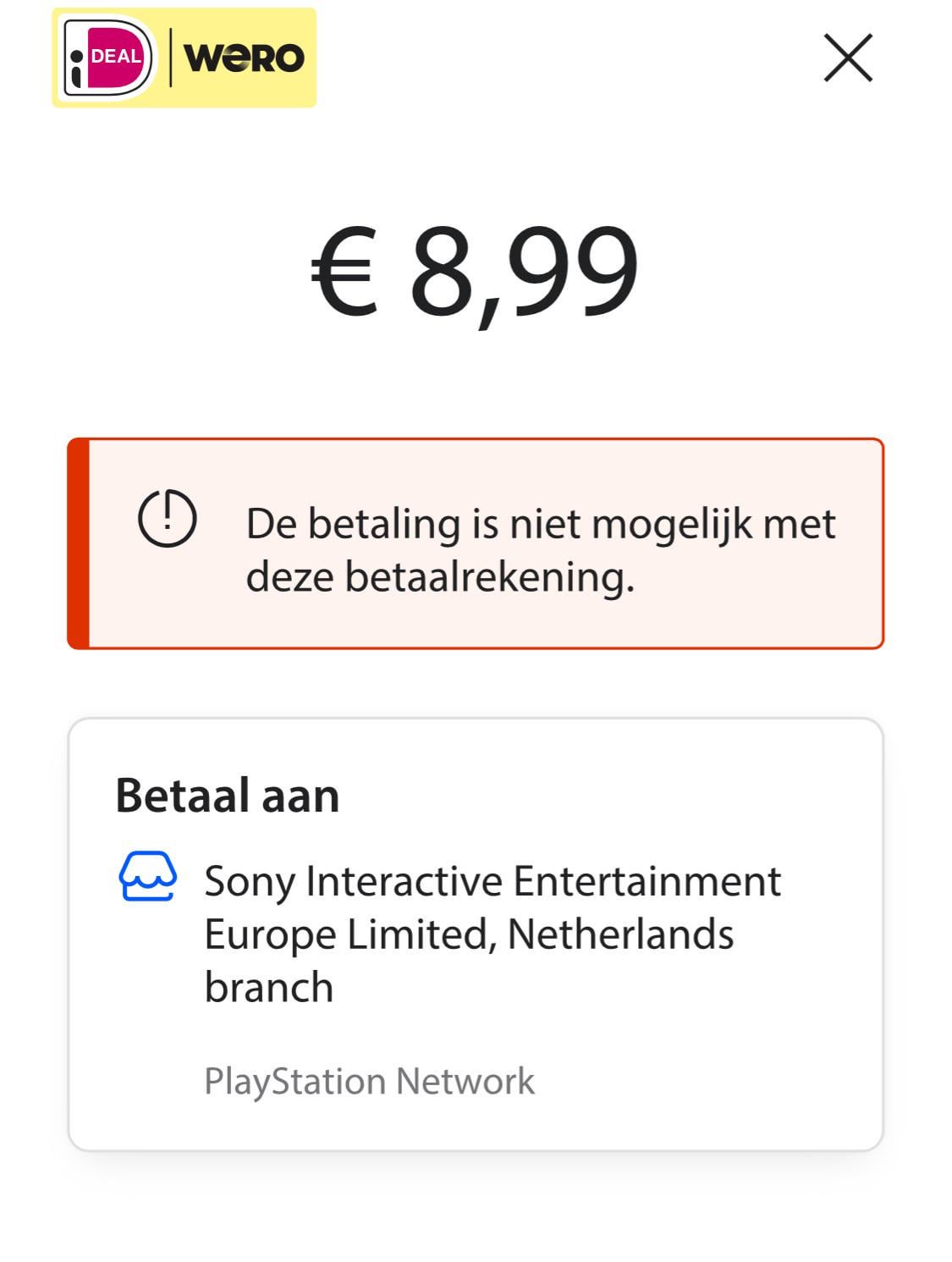This screenshot has width=952, height=1262.
Task: Click the red stripe on the error banner
Action: pyautogui.click(x=79, y=543)
